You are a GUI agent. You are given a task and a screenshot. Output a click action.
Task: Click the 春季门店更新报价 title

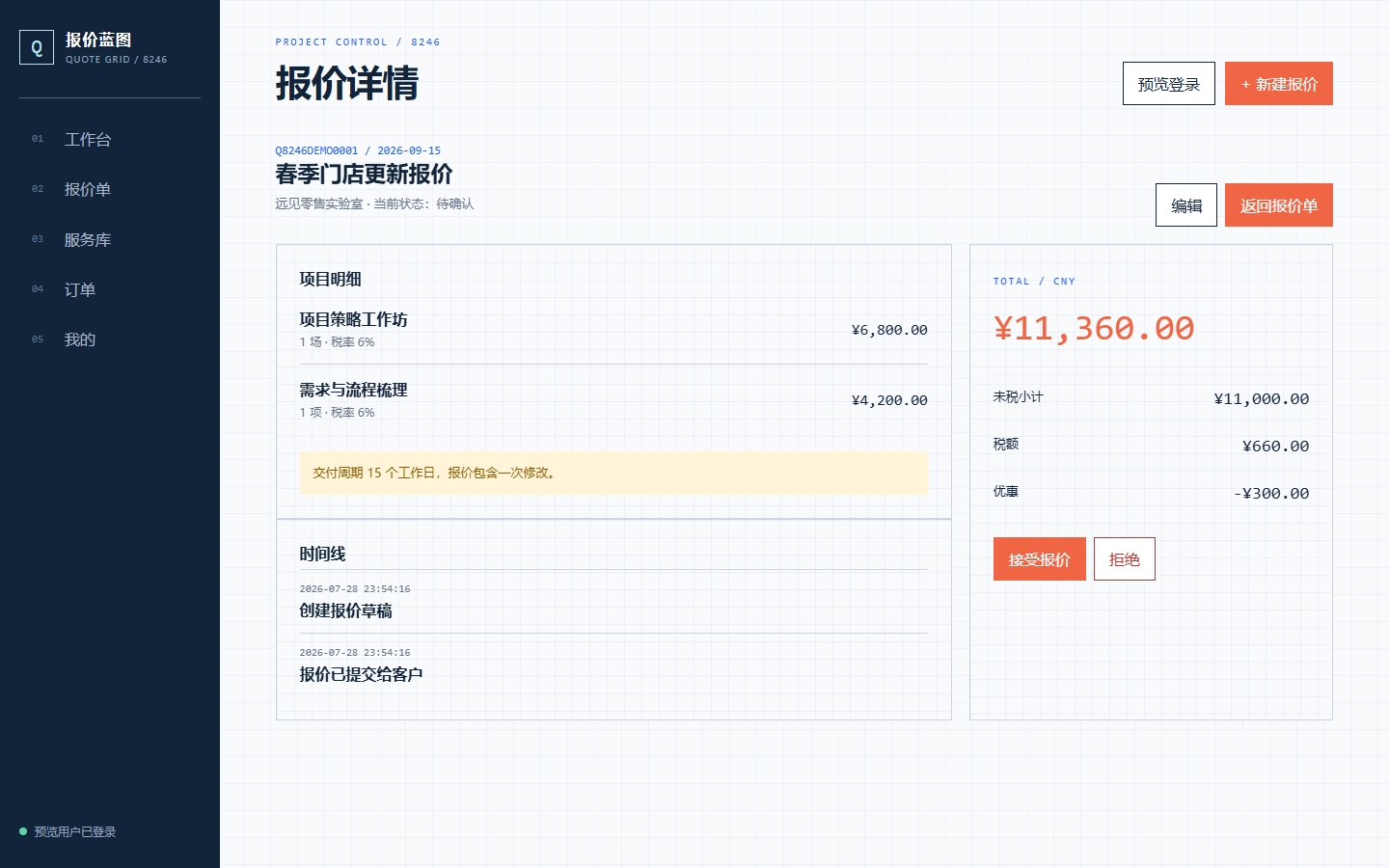(x=364, y=175)
